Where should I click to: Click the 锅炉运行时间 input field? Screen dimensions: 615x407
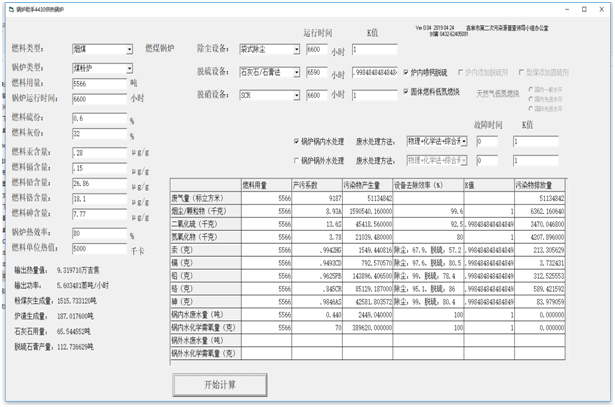tap(100, 99)
